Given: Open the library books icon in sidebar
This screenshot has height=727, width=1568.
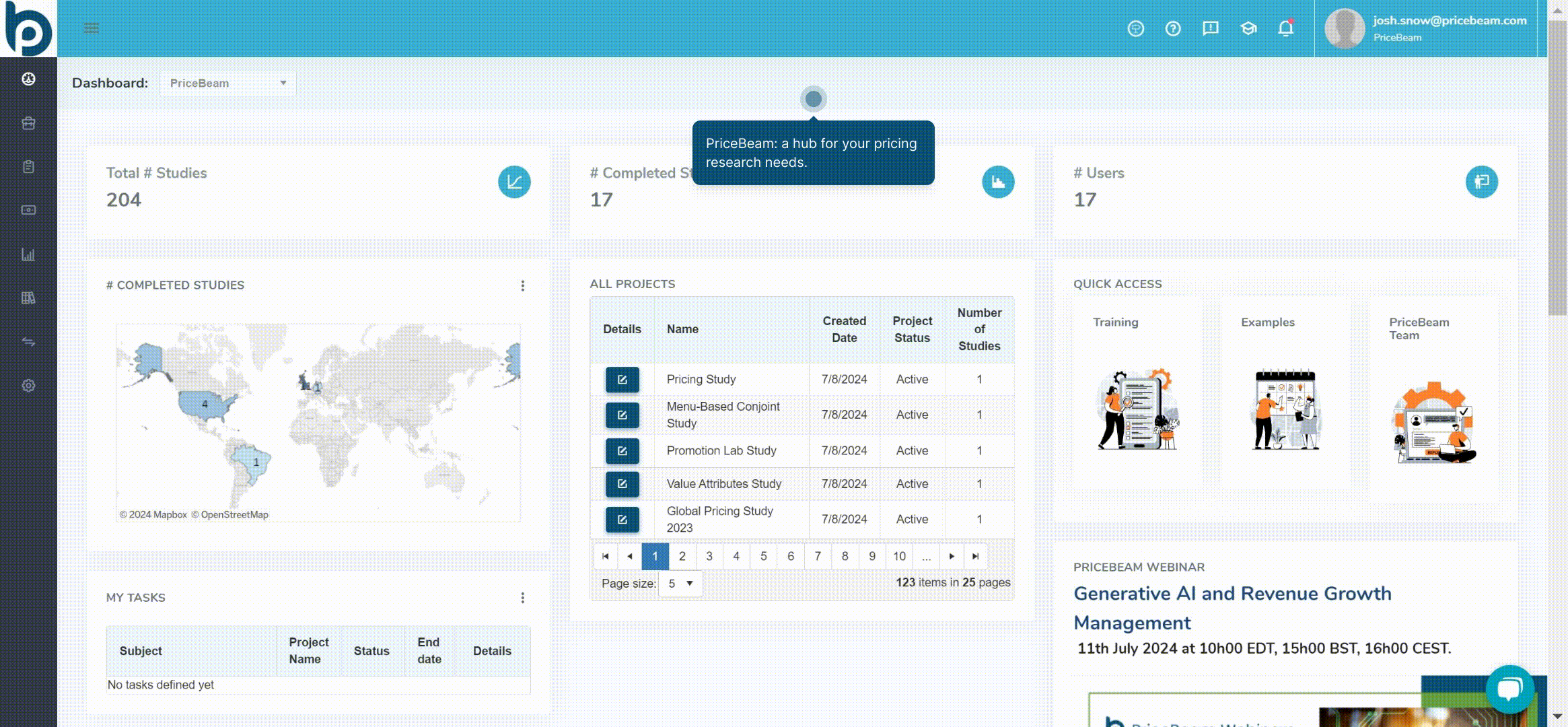Looking at the screenshot, I should (x=28, y=298).
